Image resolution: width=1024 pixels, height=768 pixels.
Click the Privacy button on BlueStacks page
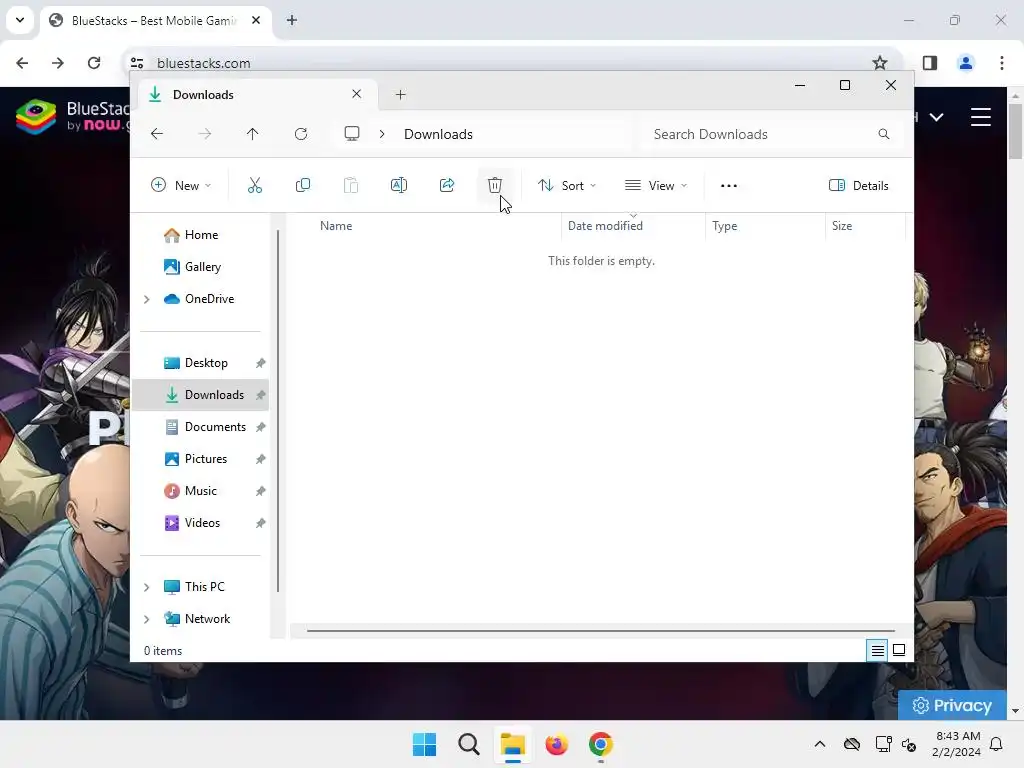(x=952, y=705)
